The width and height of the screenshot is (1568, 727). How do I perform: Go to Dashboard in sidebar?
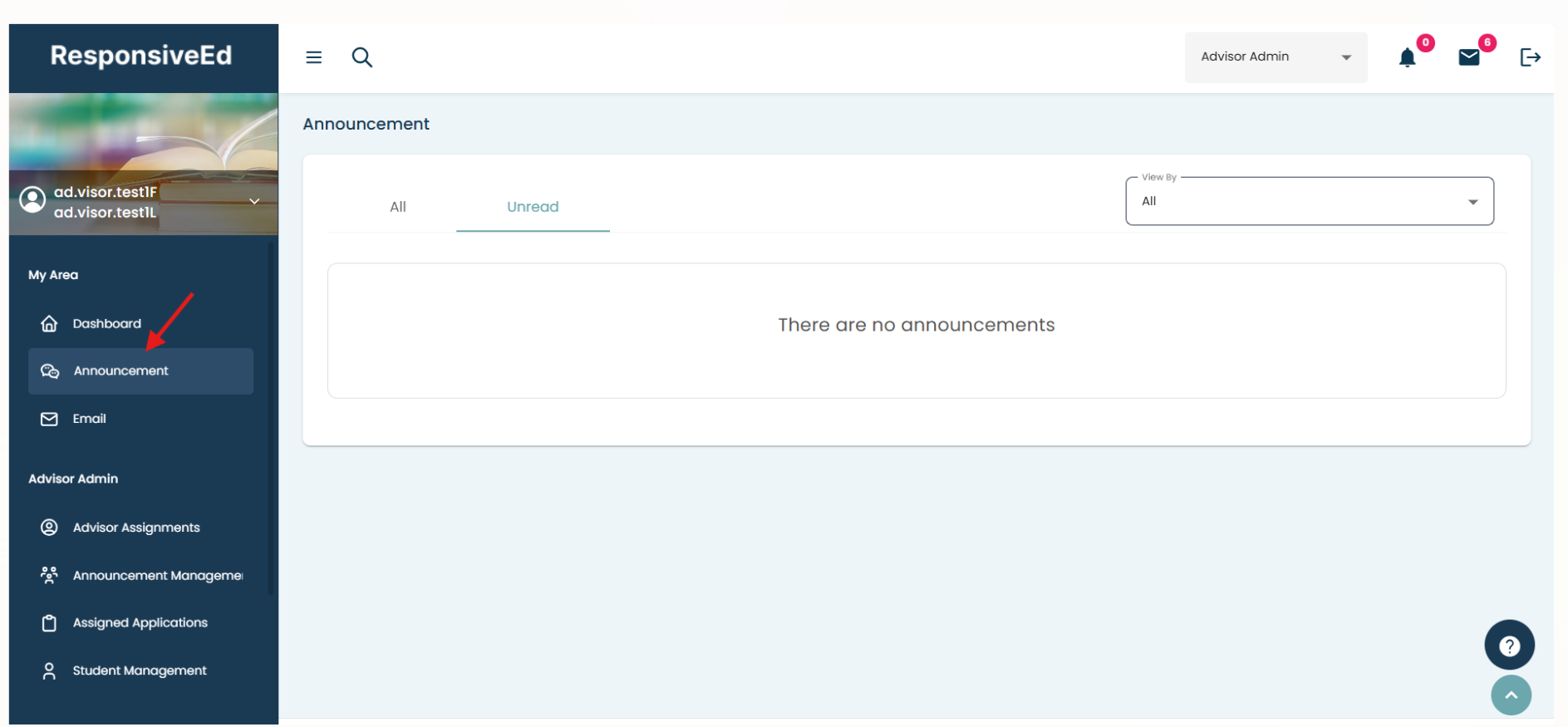tap(106, 324)
